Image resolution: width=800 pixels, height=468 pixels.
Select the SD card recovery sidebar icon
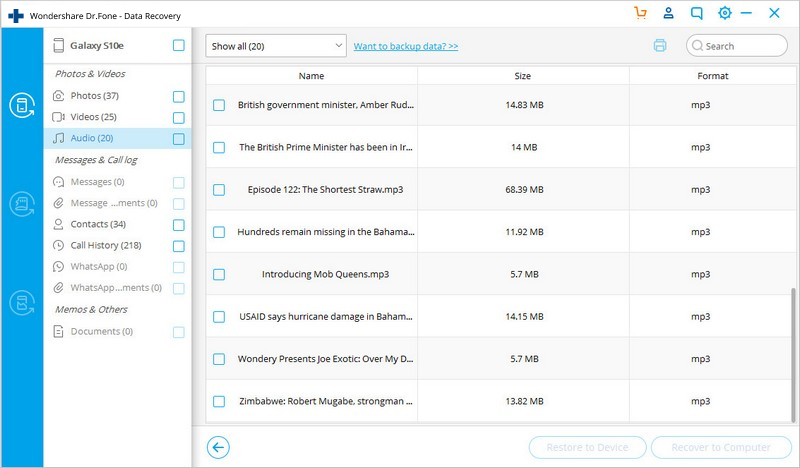click(x=22, y=204)
